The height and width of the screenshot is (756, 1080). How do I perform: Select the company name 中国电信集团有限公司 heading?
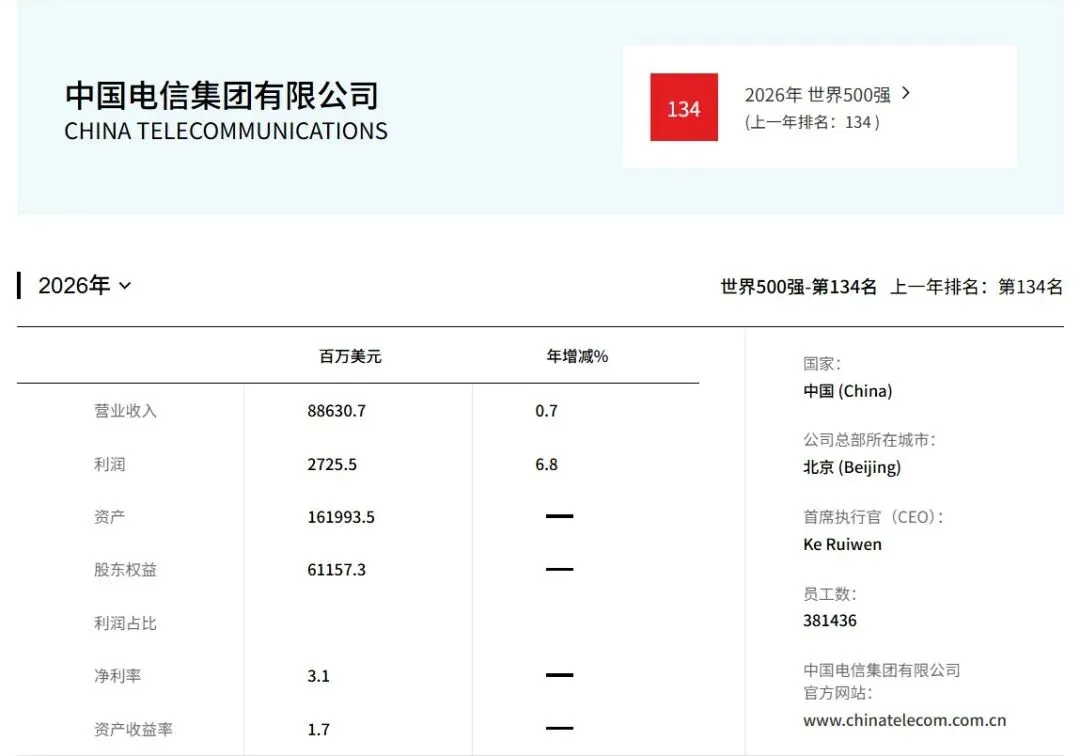pyautogui.click(x=222, y=95)
